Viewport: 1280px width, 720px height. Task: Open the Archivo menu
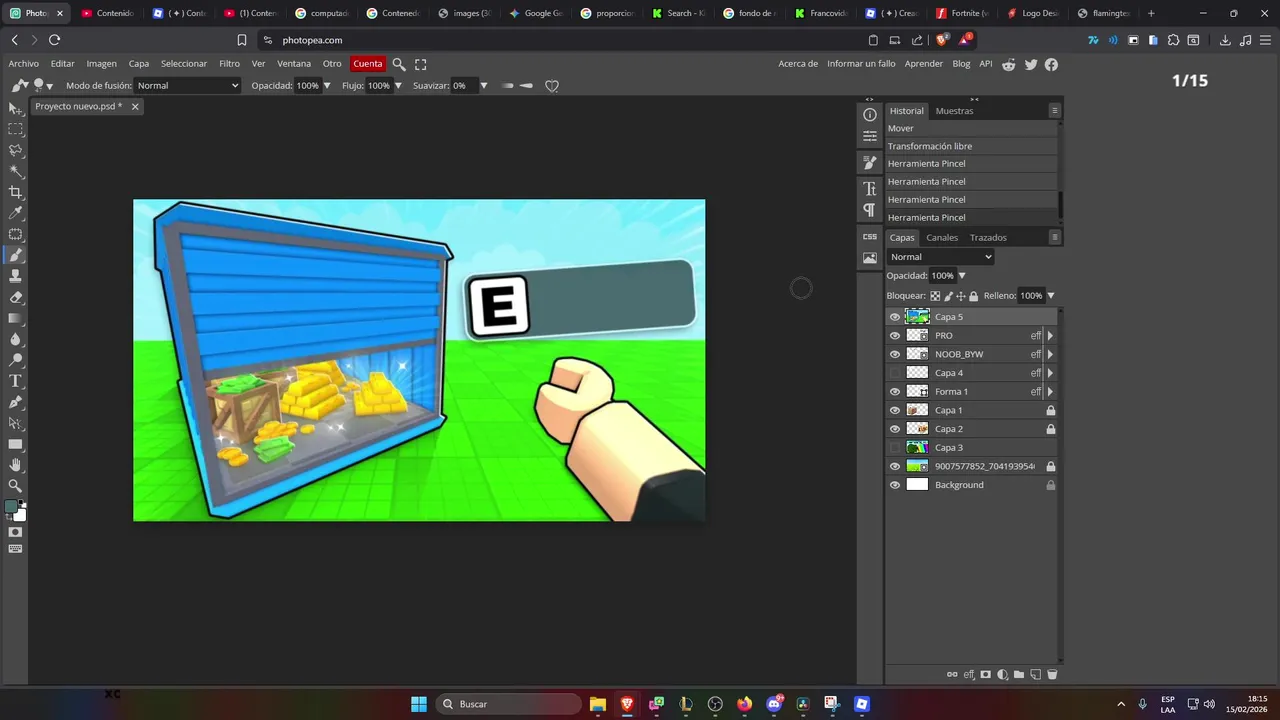(24, 64)
